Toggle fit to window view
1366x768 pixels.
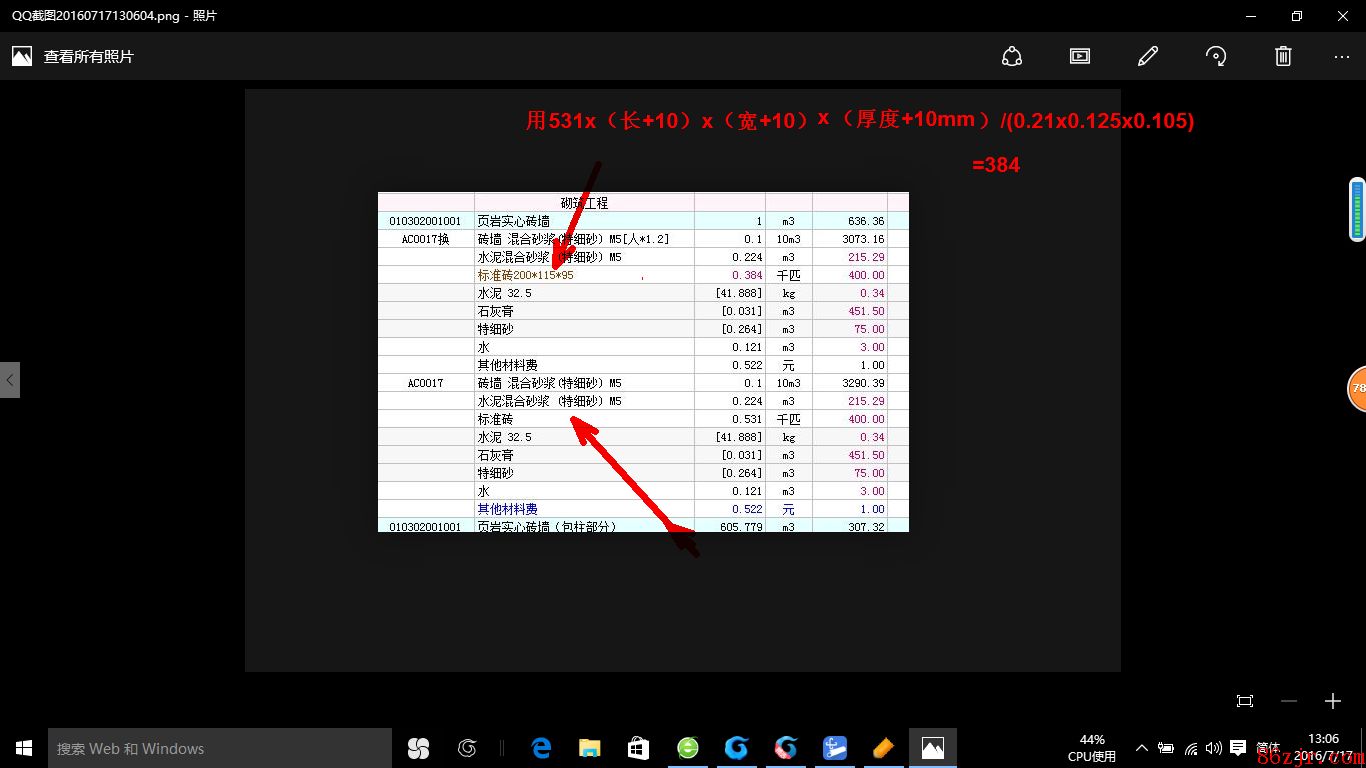coord(1245,701)
